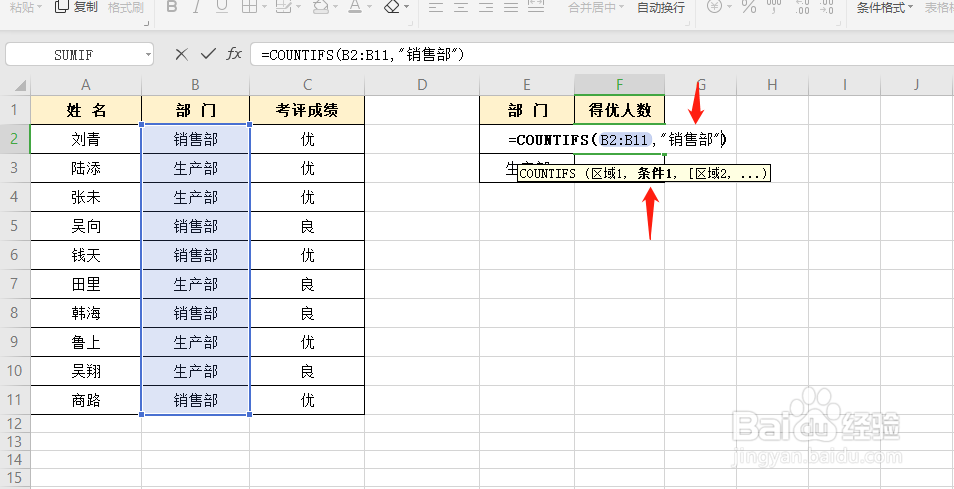954x489 pixels.
Task: Select row 14 header
Action: click(x=15, y=459)
